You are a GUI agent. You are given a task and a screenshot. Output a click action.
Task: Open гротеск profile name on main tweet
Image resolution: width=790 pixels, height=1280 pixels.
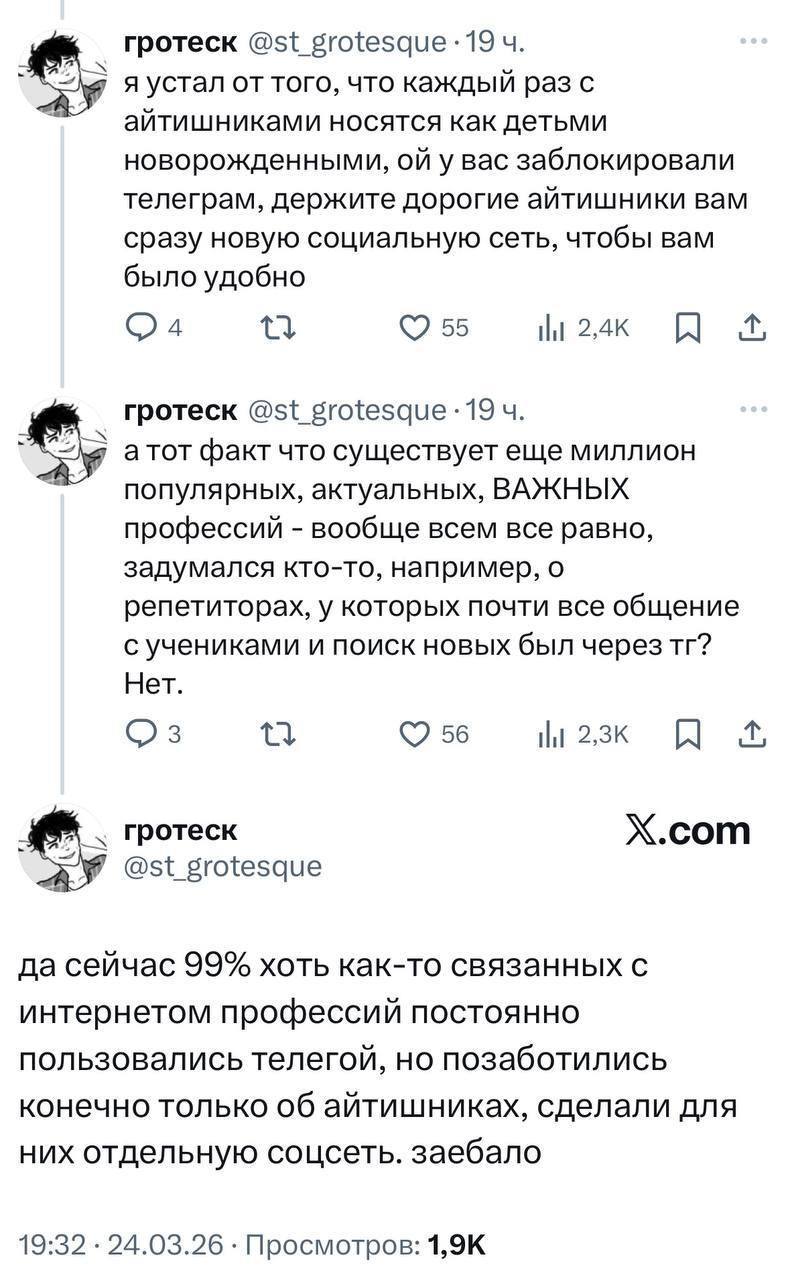tap(180, 829)
